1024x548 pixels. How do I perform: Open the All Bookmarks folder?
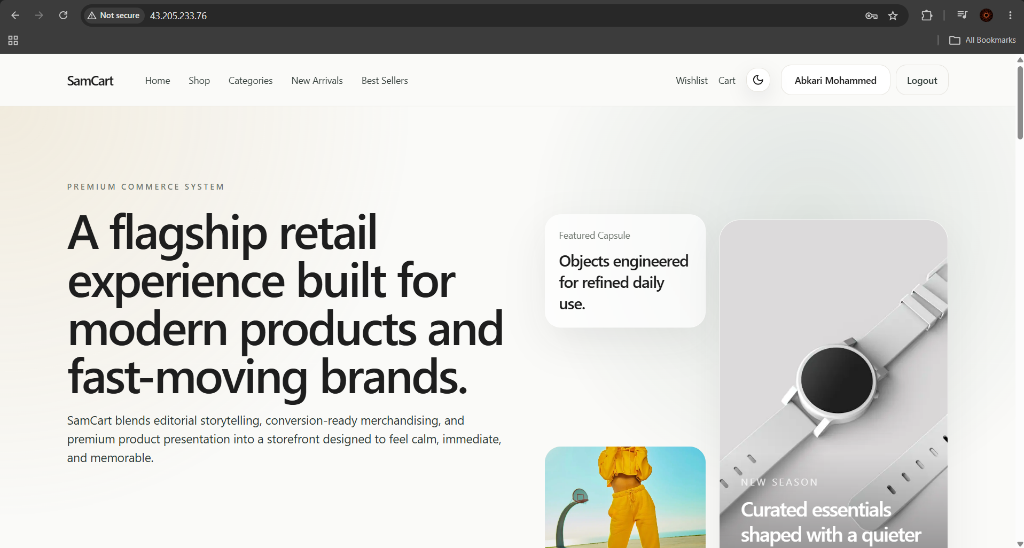[x=982, y=40]
